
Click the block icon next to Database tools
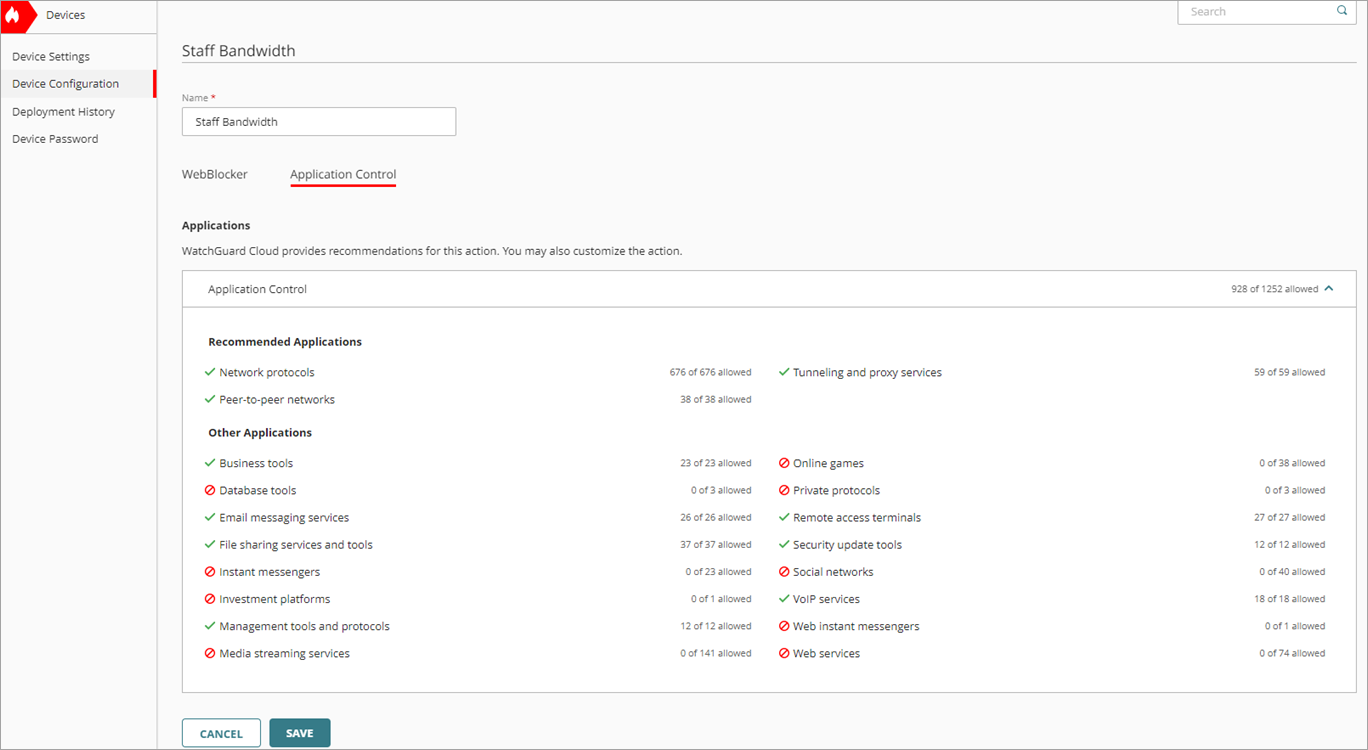pyautogui.click(x=209, y=490)
